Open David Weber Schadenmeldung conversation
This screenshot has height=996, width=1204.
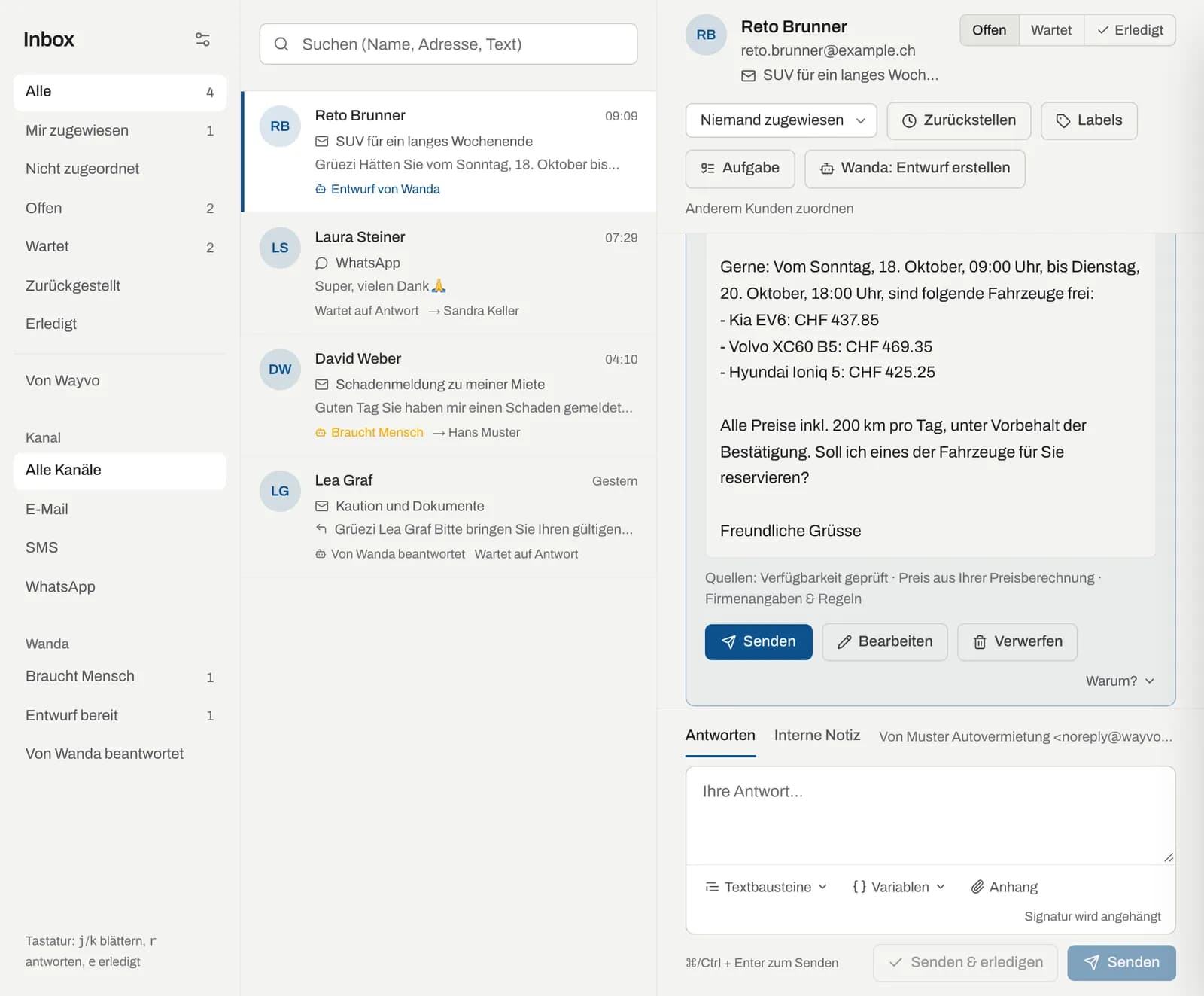point(448,395)
